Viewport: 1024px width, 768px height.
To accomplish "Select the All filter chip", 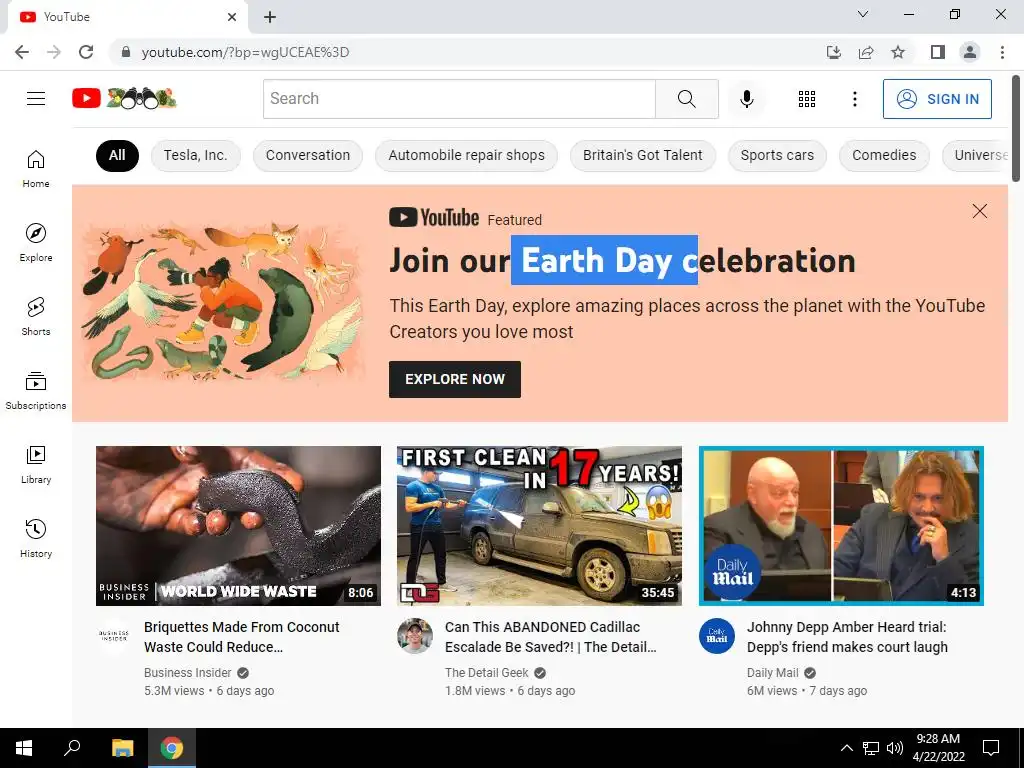I will (x=117, y=155).
